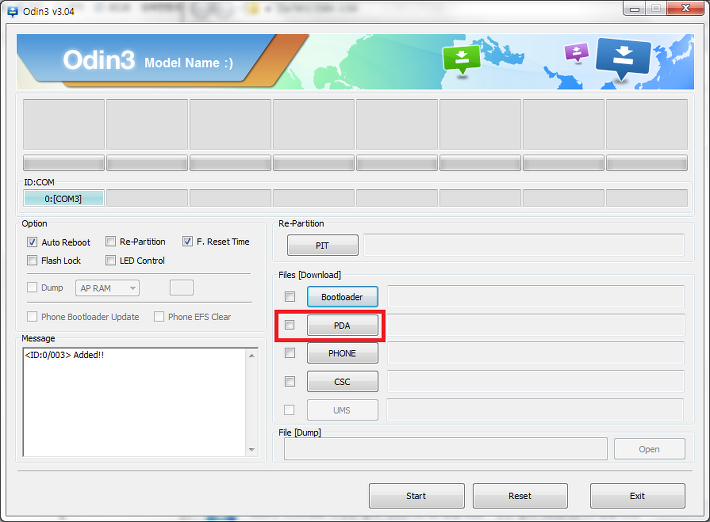The width and height of the screenshot is (710, 522).
Task: Check the UMS file checkbox
Action: [x=289, y=410]
